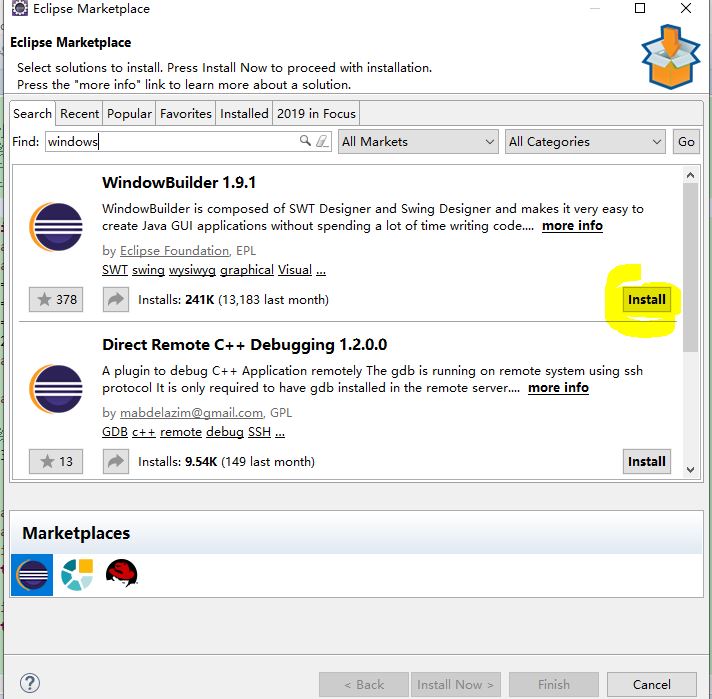This screenshot has height=699, width=712.
Task: Switch to the Search tab
Action: [x=32, y=114]
